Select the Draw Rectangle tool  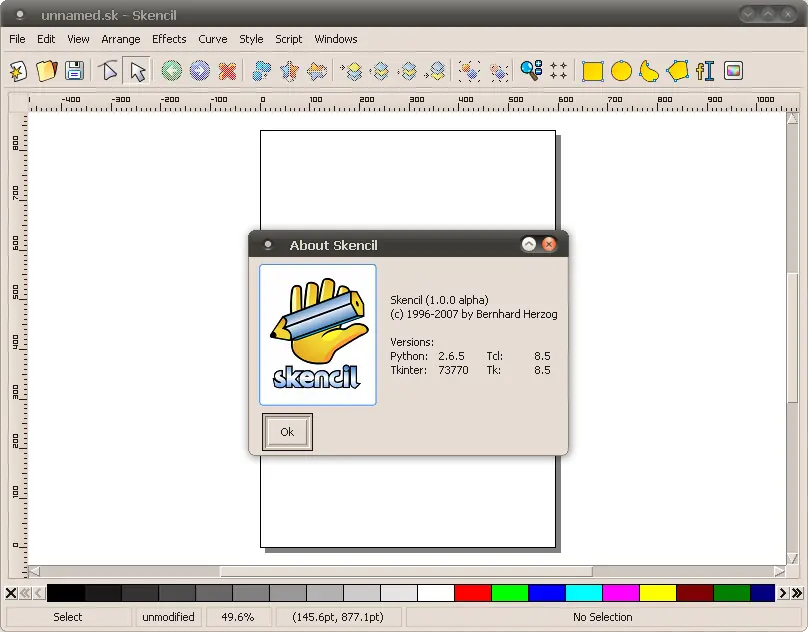[x=593, y=71]
